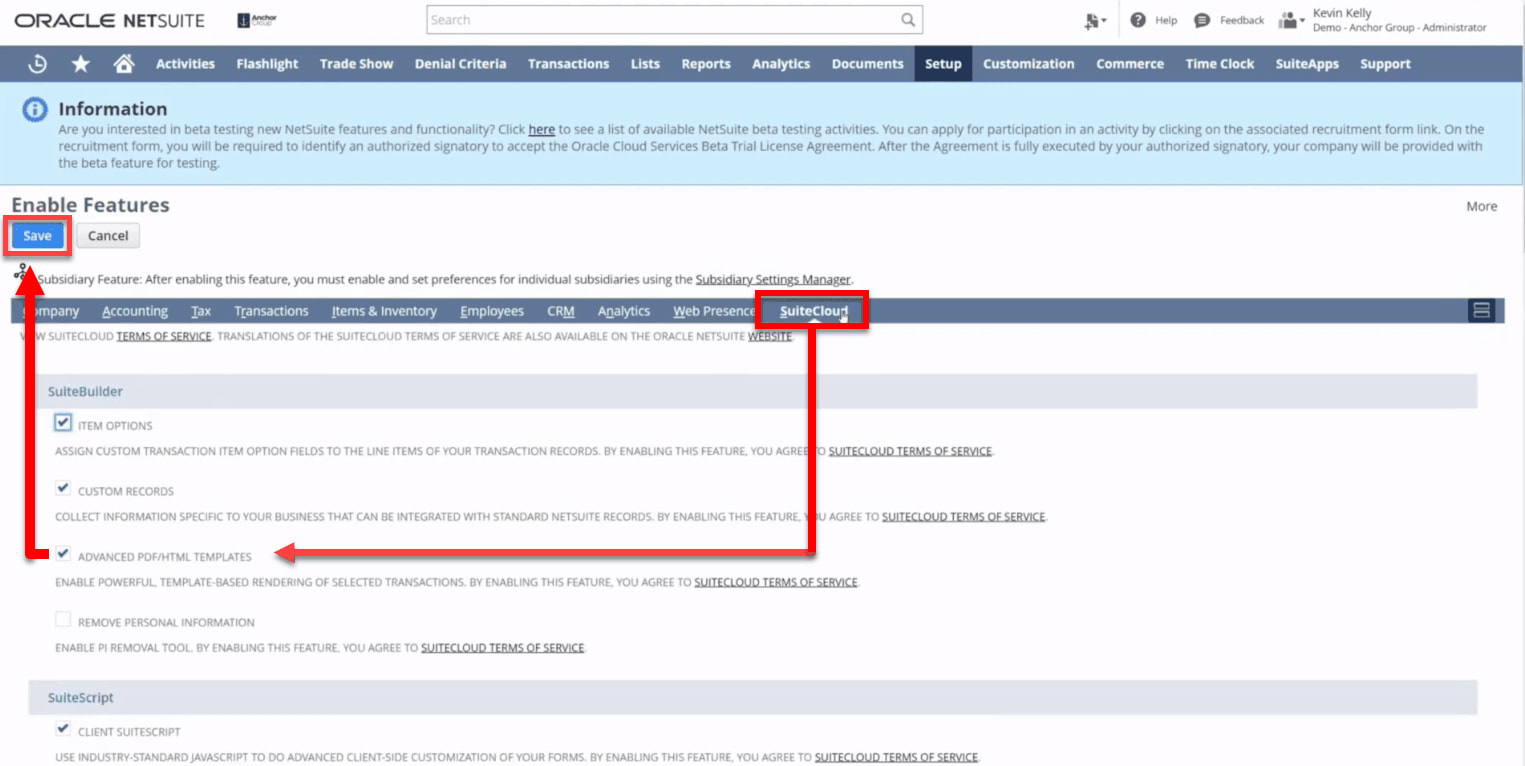Image resolution: width=1525 pixels, height=766 pixels.
Task: Switch to the Analytics feature subtab
Action: (x=624, y=311)
